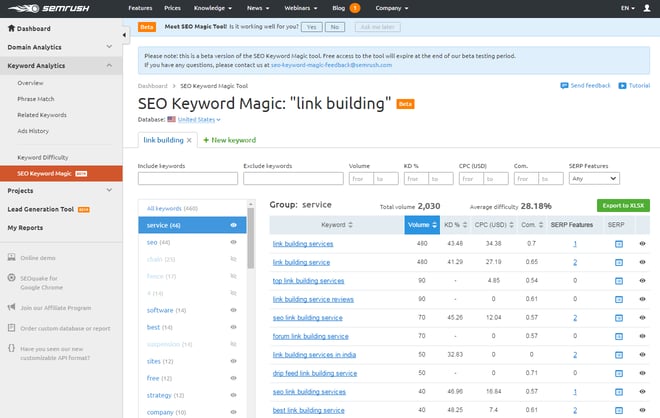Click the API format braces icon
The image size is (660, 418).
[11, 348]
